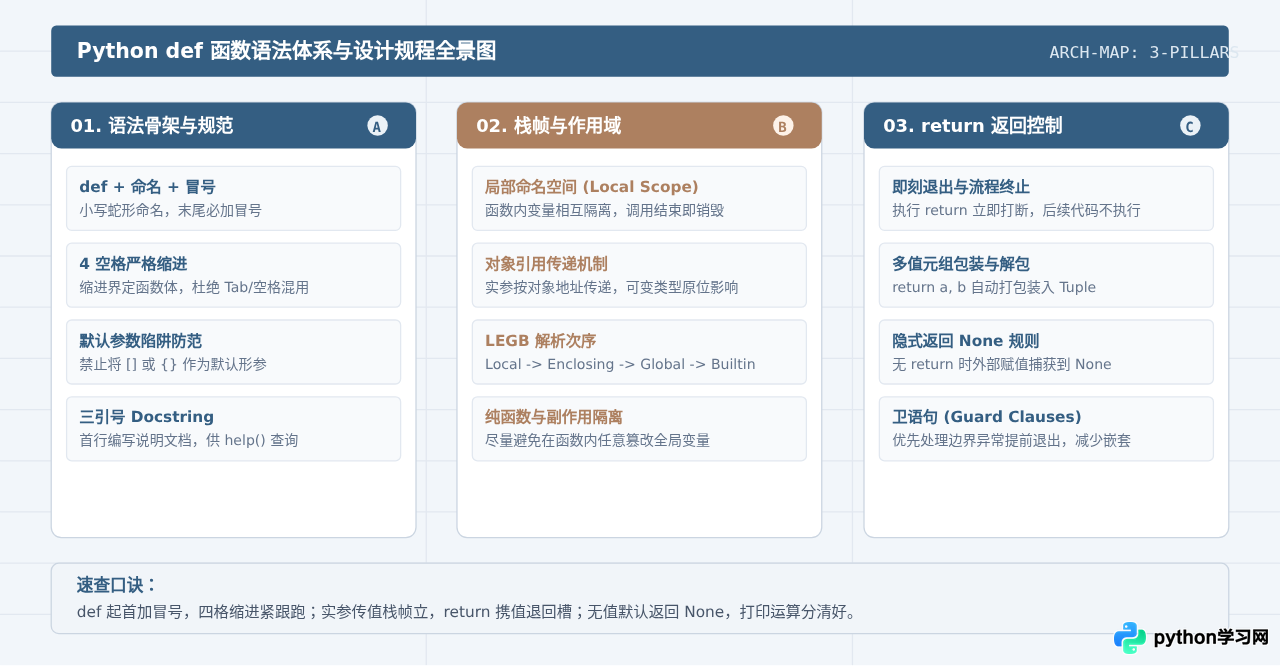This screenshot has width=1280, height=666.
Task: Click the text "小写蛇形命名，末尾必加冒号"
Action: (171, 210)
